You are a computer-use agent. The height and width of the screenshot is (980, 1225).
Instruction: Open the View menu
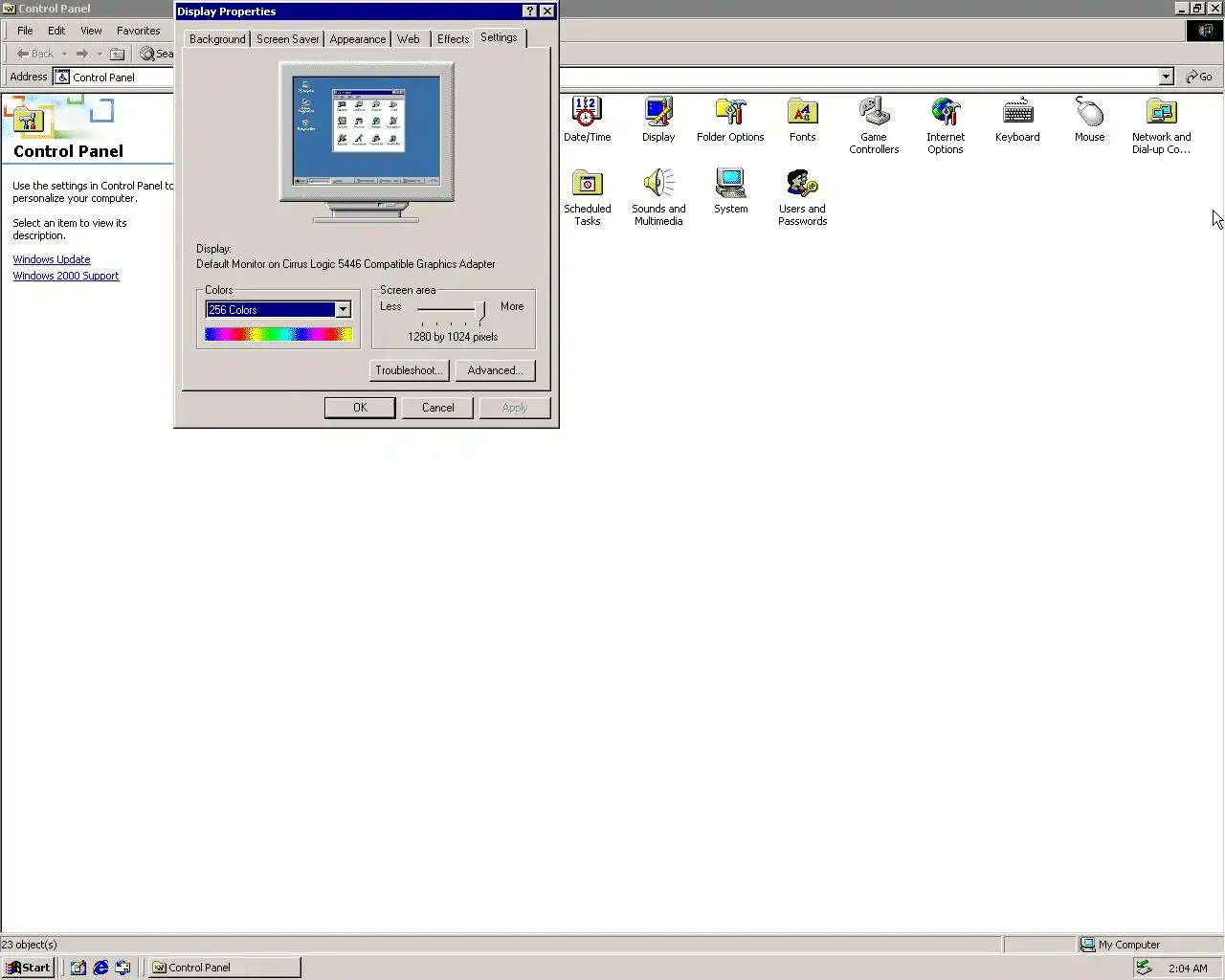tap(91, 31)
